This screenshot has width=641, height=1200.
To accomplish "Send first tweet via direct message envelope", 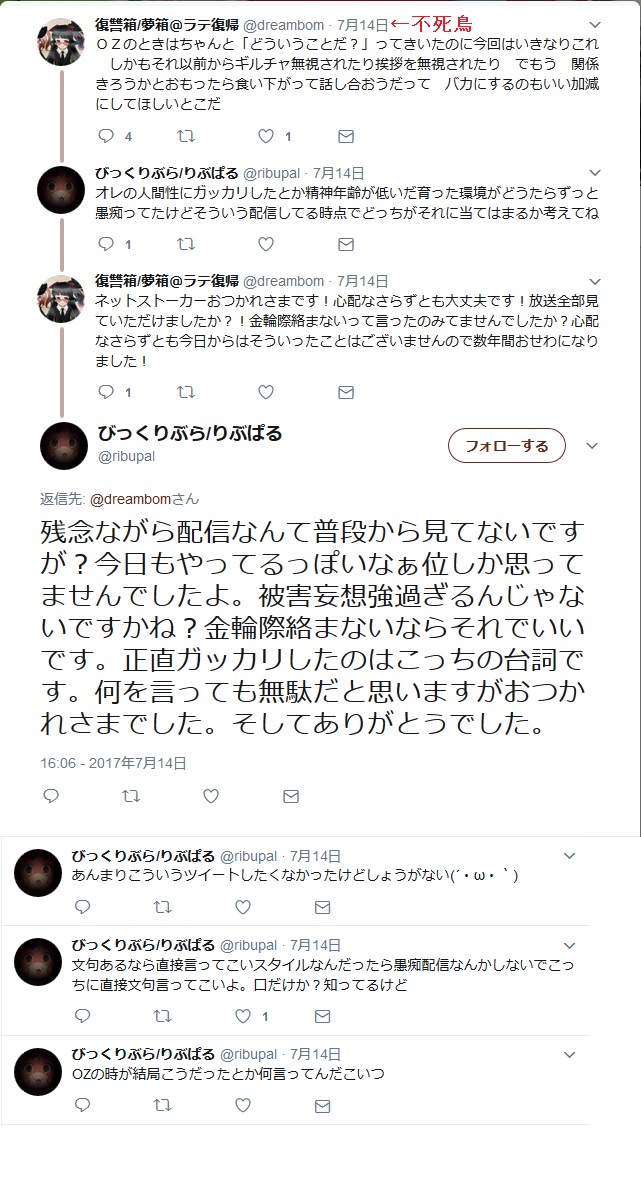I will [346, 136].
